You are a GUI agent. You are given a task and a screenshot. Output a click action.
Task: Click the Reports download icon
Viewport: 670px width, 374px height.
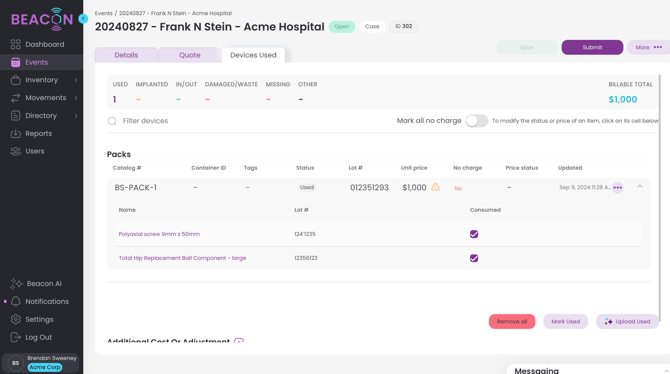tap(15, 133)
